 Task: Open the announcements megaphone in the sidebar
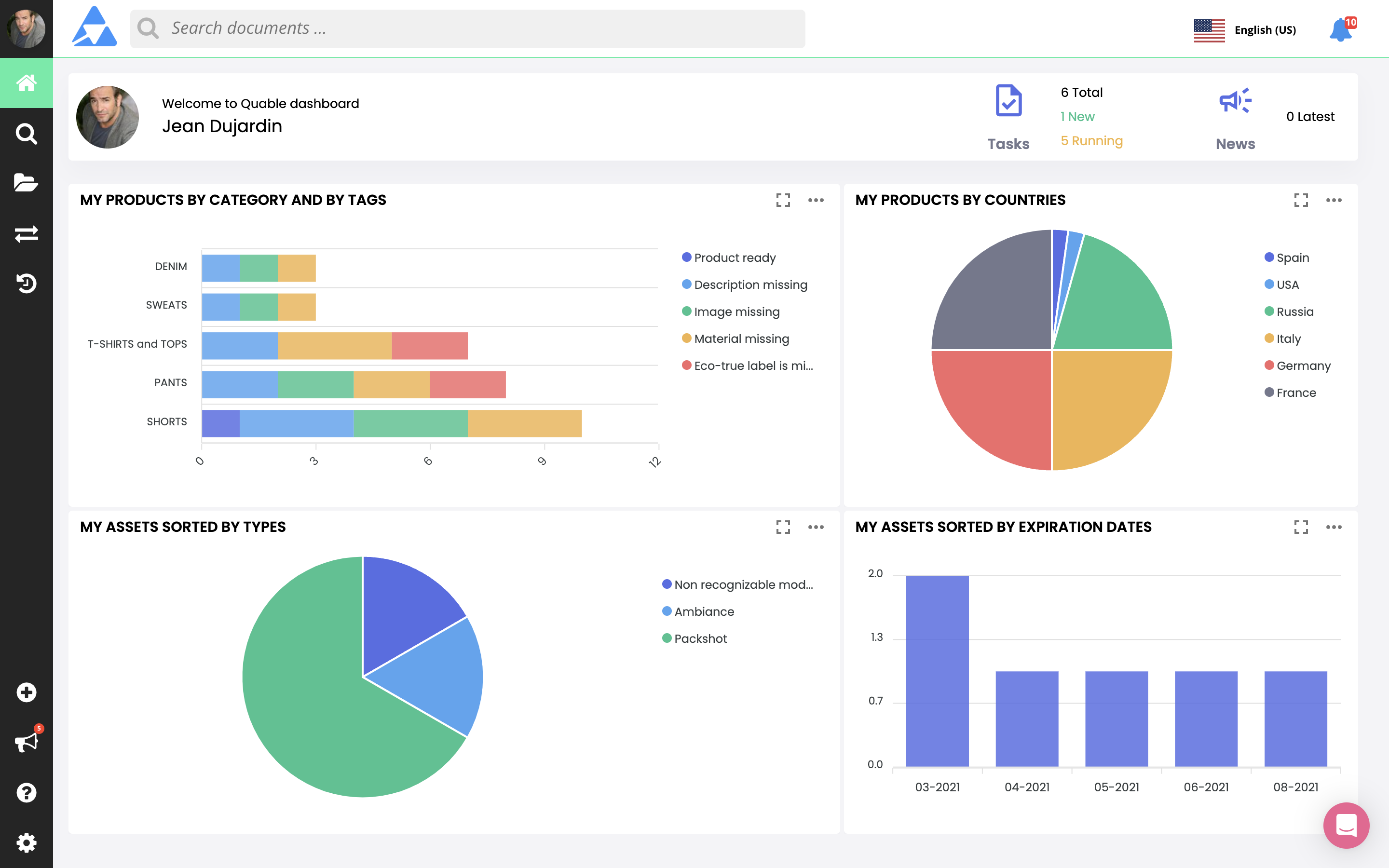27,742
